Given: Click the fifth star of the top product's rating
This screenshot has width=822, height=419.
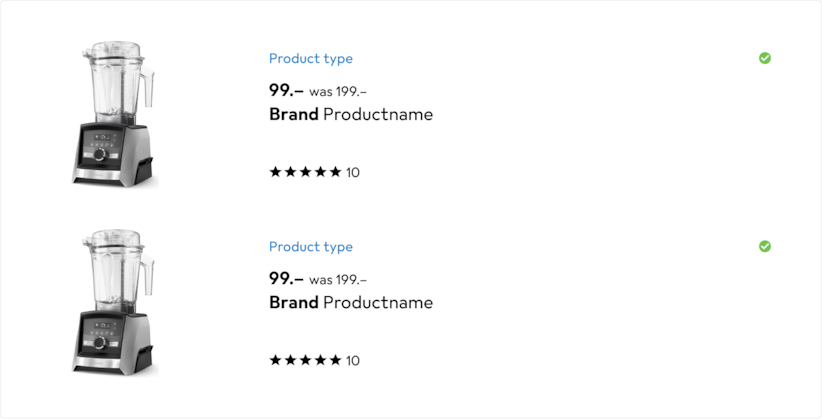Looking at the screenshot, I should point(335,172).
